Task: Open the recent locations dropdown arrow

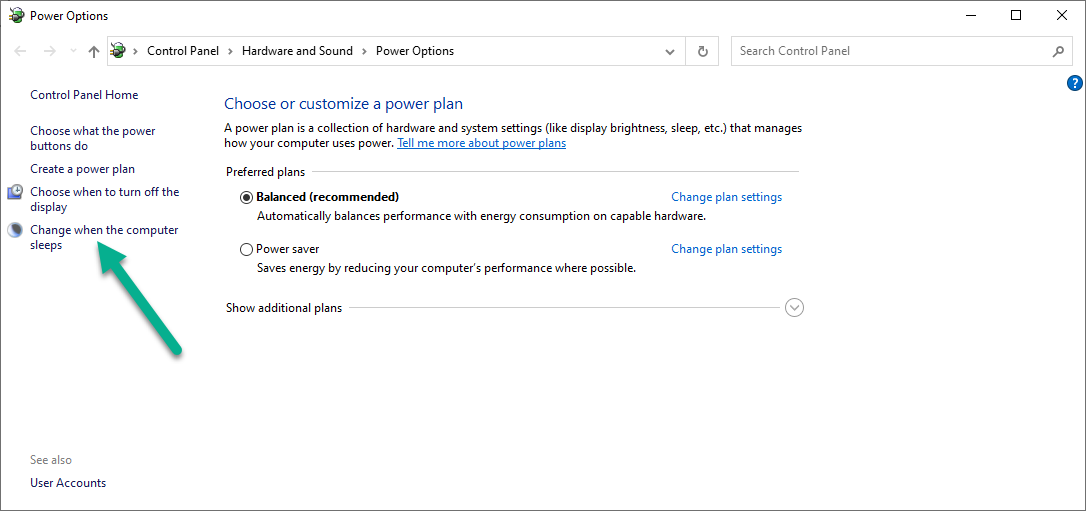Action: 73,51
